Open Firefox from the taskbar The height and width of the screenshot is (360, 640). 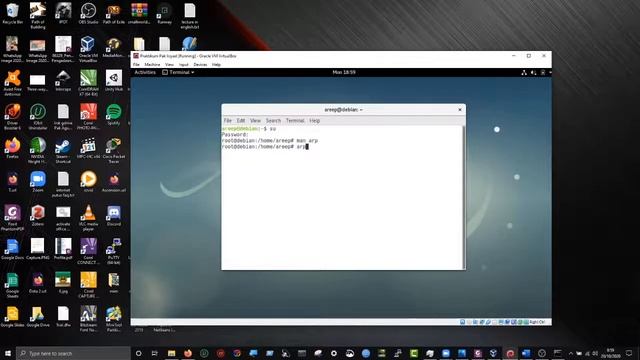point(188,353)
